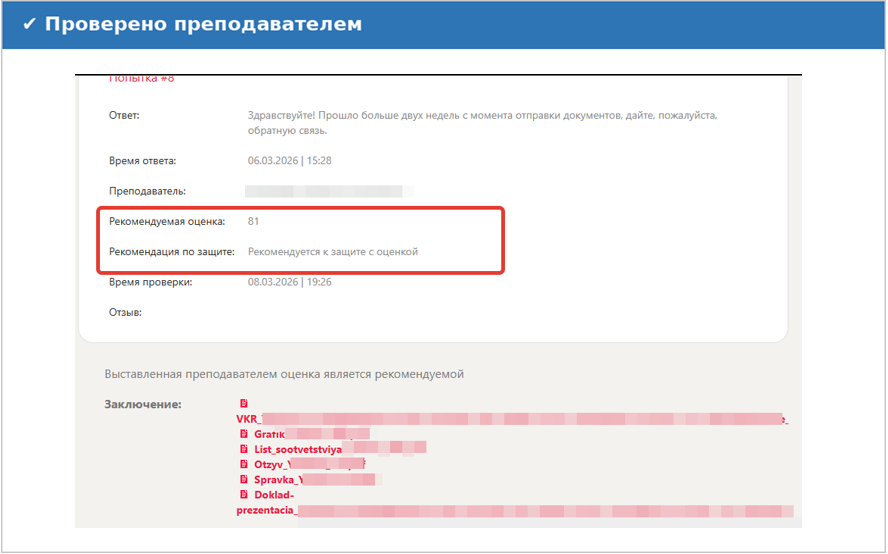Click the check time 08.03.2026 | 19:26

coord(289,282)
